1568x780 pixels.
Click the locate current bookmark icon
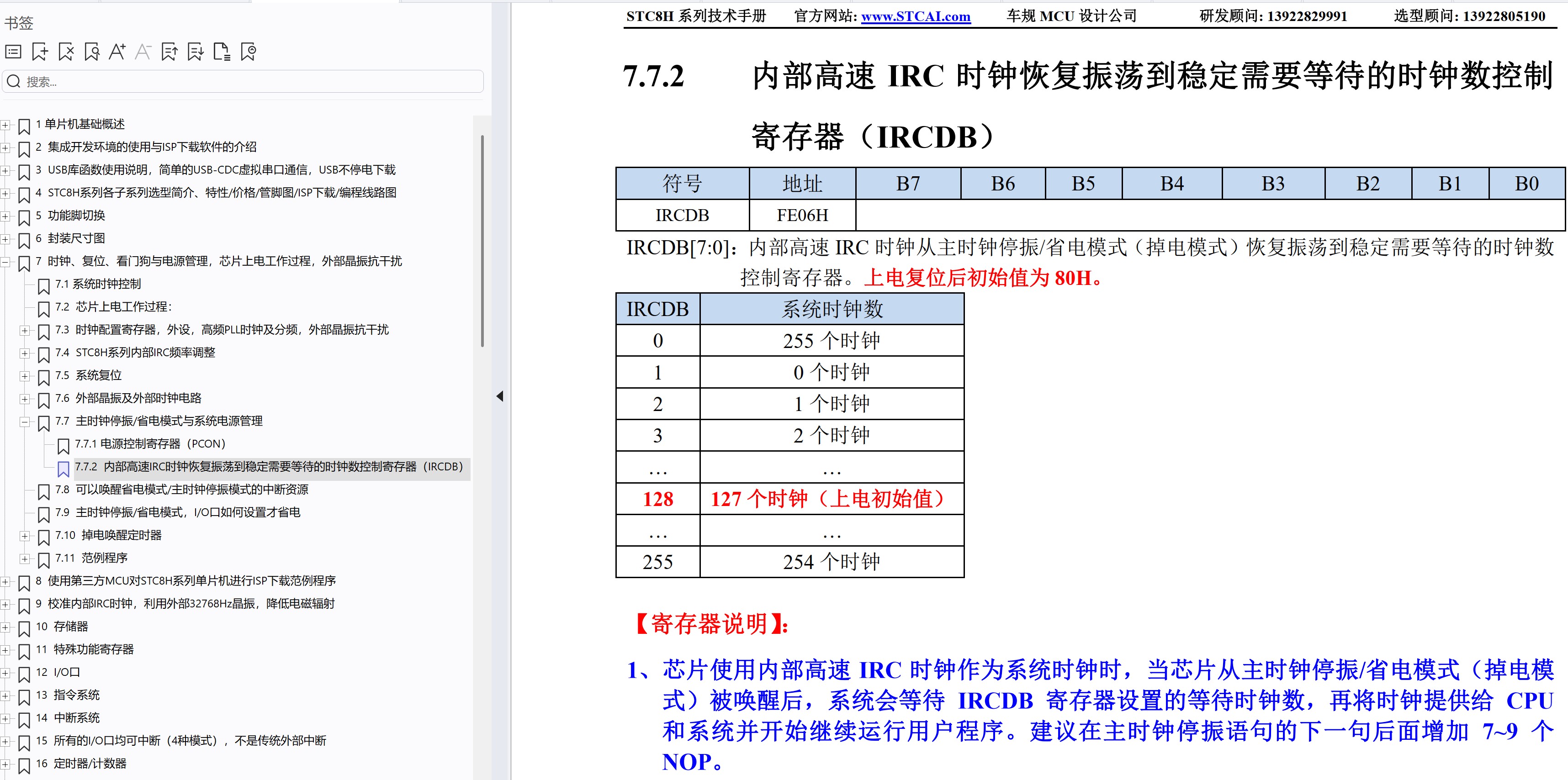(x=249, y=53)
